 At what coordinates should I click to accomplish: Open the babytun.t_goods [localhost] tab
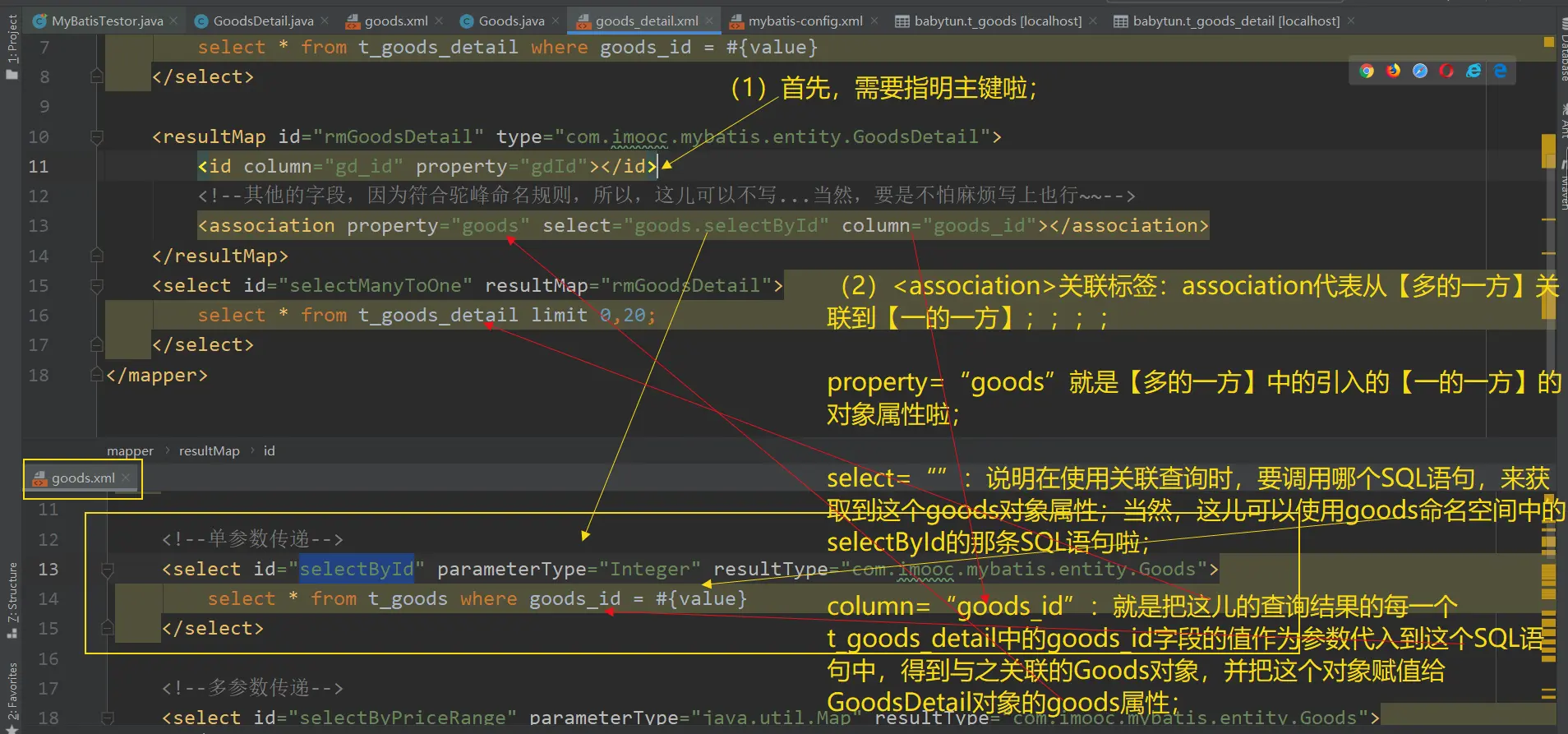tap(997, 21)
